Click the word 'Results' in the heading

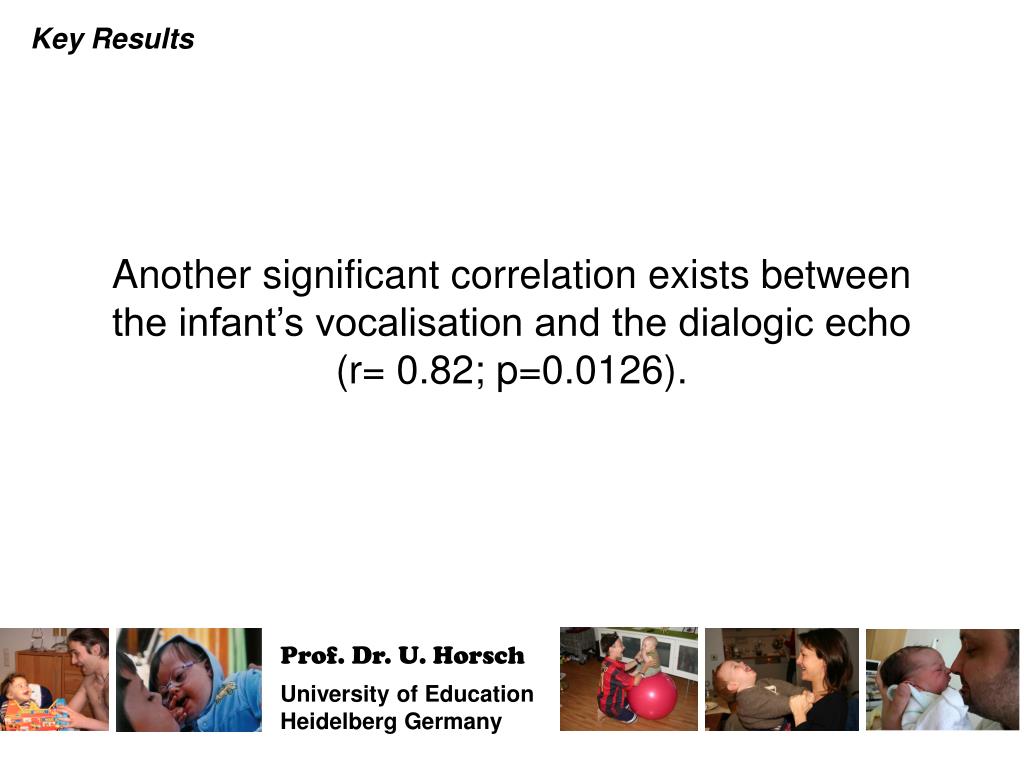coord(143,39)
